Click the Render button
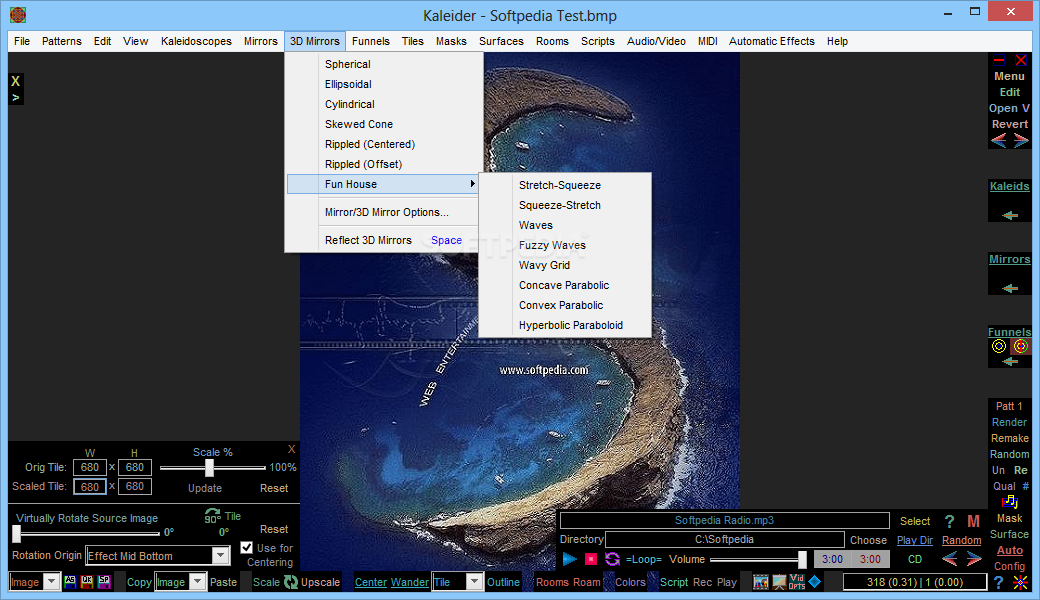 [1009, 422]
